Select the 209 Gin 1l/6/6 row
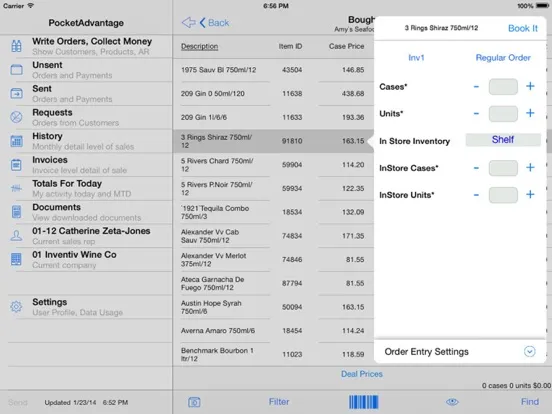Image resolution: width=552 pixels, height=414 pixels. [273, 117]
